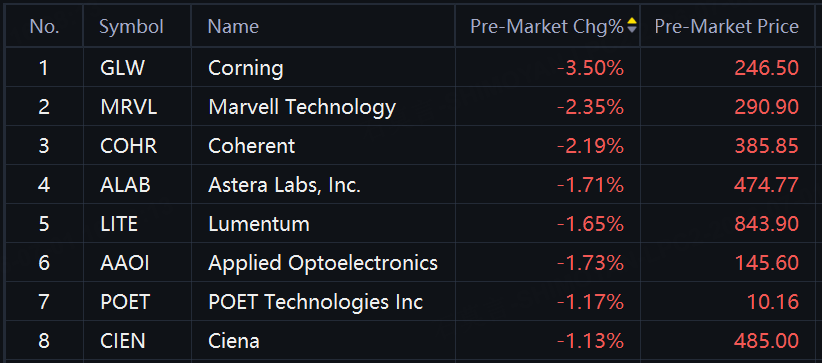Open the GLW symbol
822x363 pixels.
point(122,68)
